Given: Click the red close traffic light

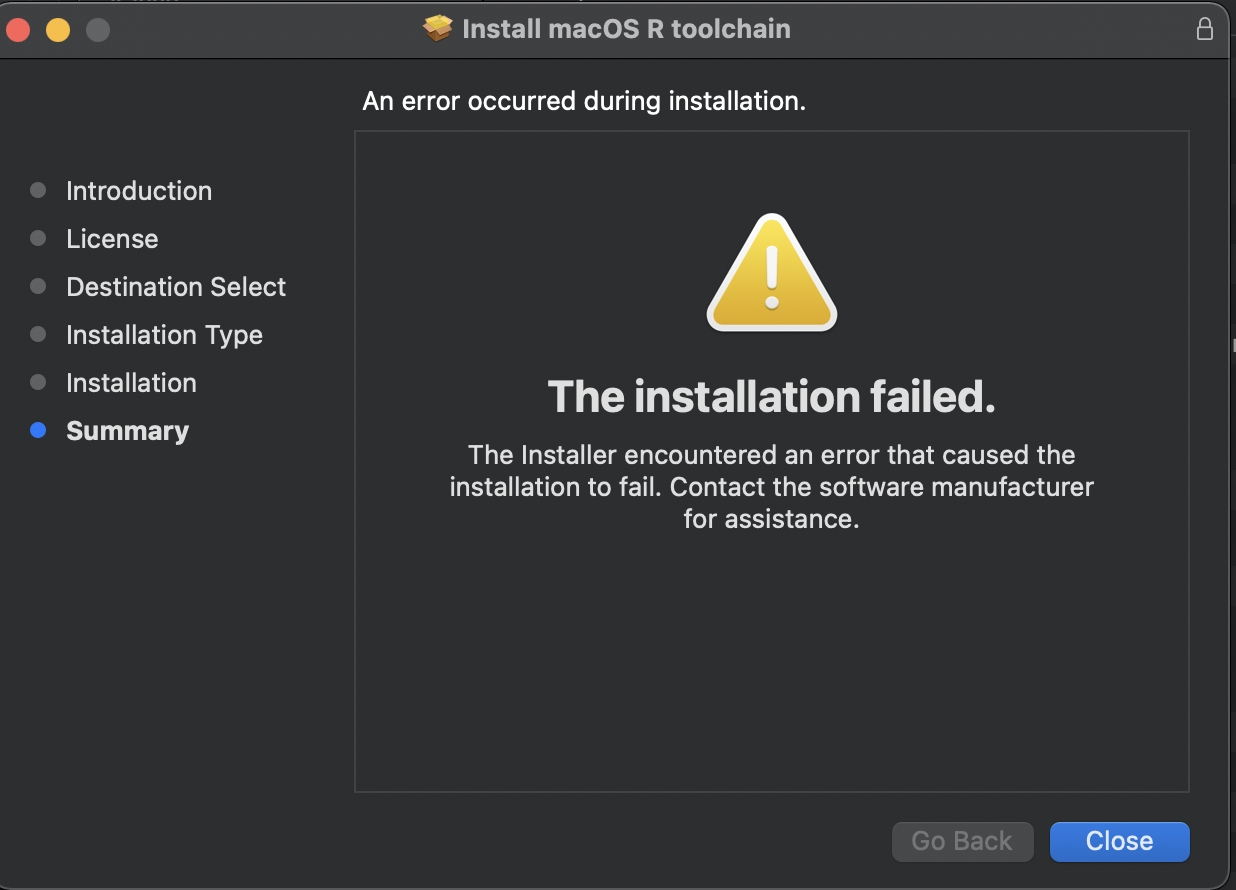Looking at the screenshot, I should [18, 30].
